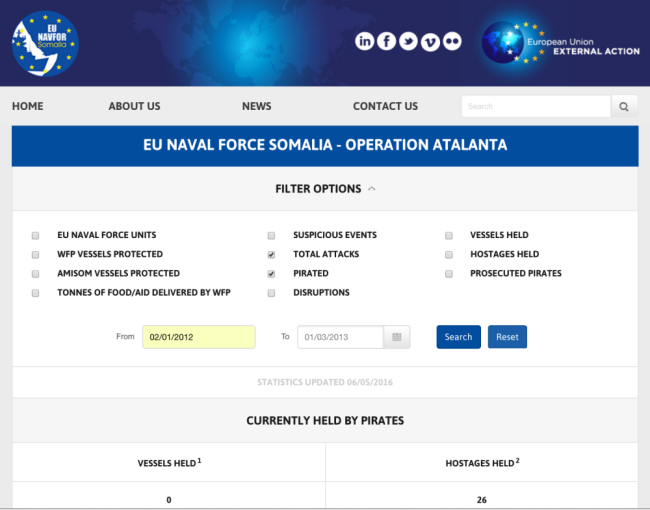Click the Operation Atalanta title banner
This screenshot has width=650, height=510.
(x=325, y=146)
